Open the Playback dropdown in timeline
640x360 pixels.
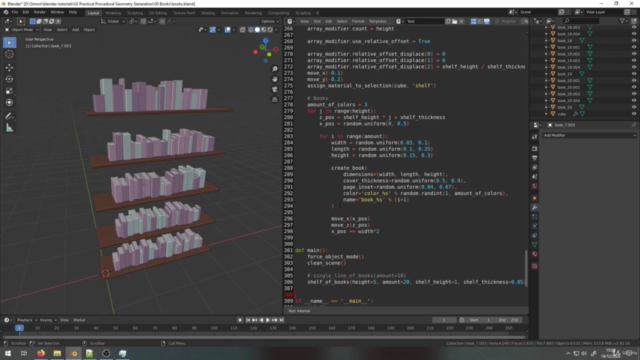(27, 320)
